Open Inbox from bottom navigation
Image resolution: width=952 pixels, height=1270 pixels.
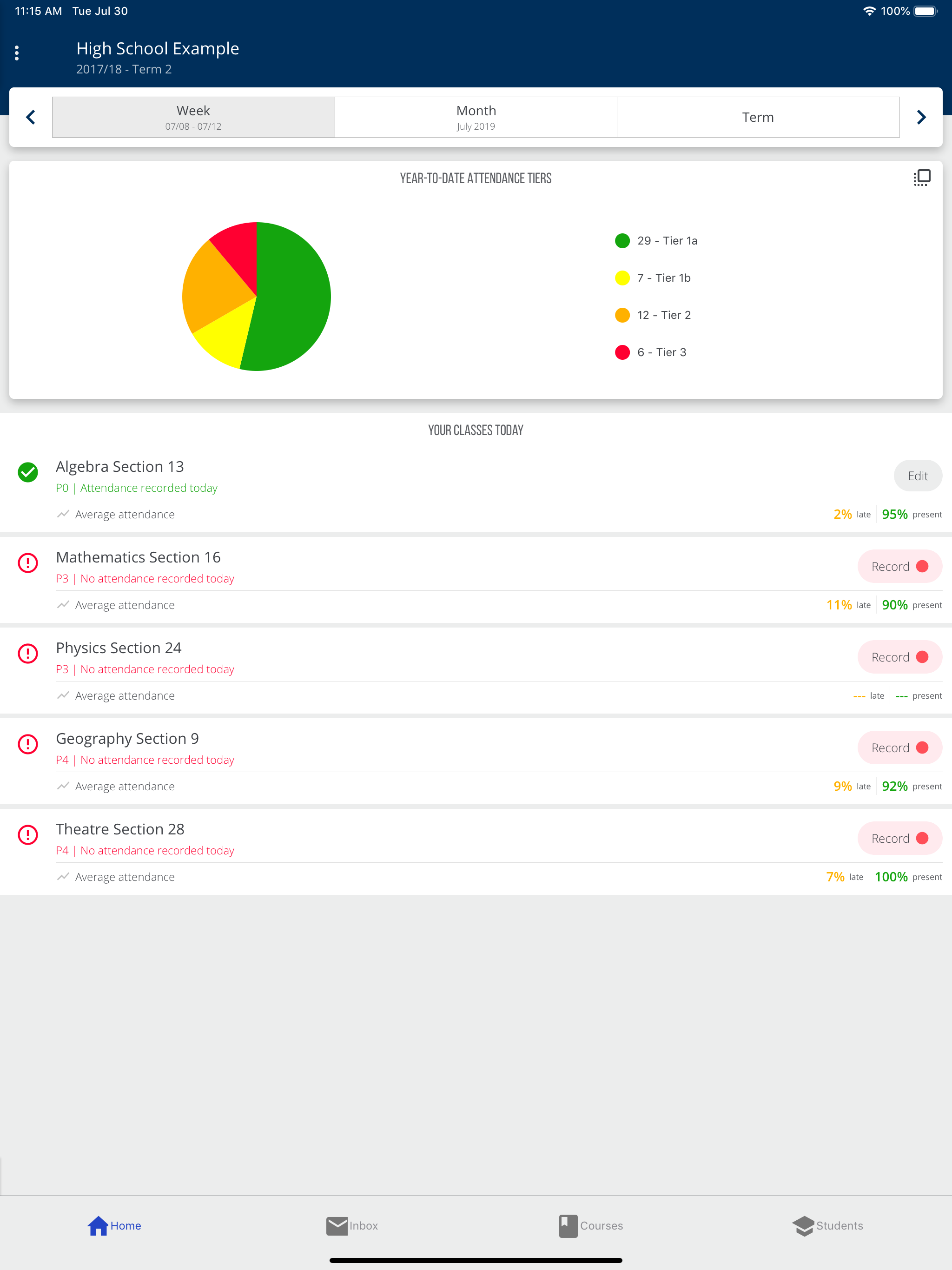352,1225
